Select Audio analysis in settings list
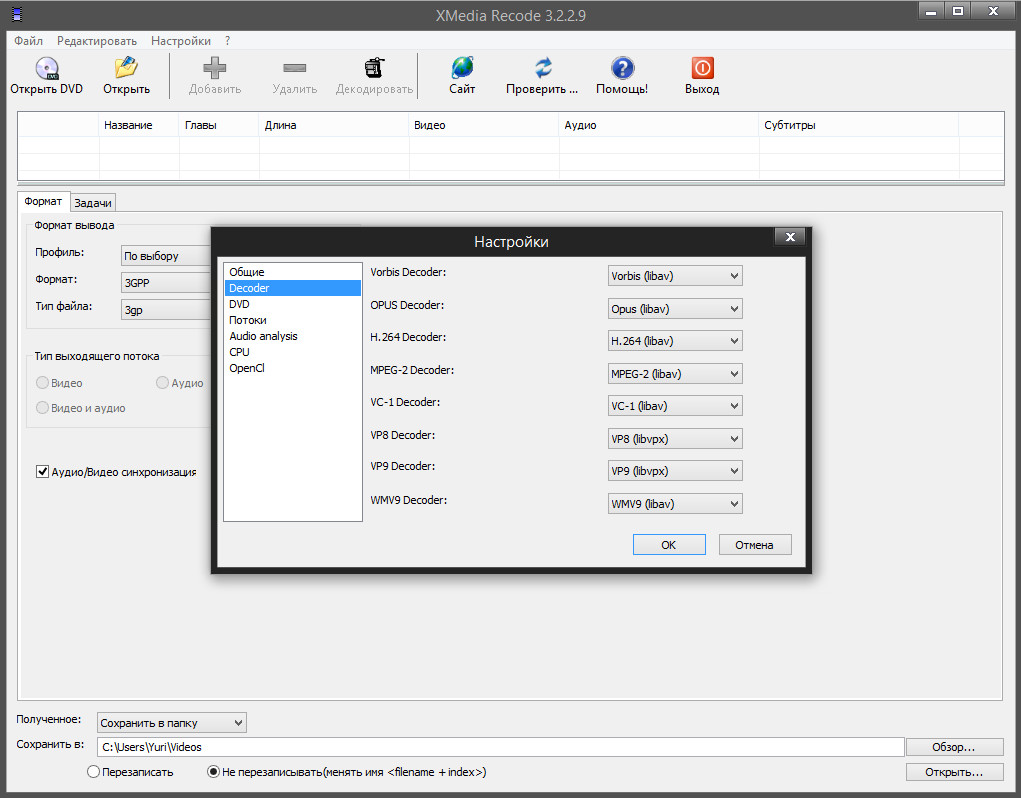Screen dimensions: 1021x798 pyautogui.click(x=293, y=336)
